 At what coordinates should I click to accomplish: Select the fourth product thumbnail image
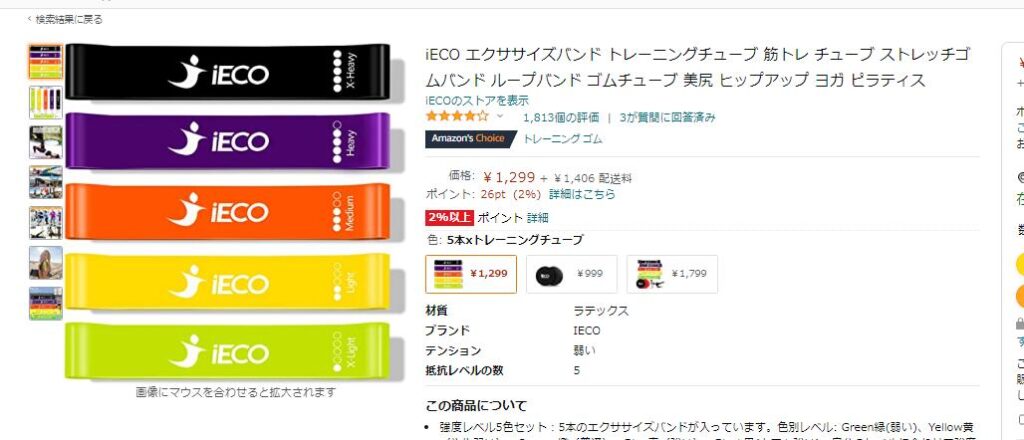click(46, 182)
